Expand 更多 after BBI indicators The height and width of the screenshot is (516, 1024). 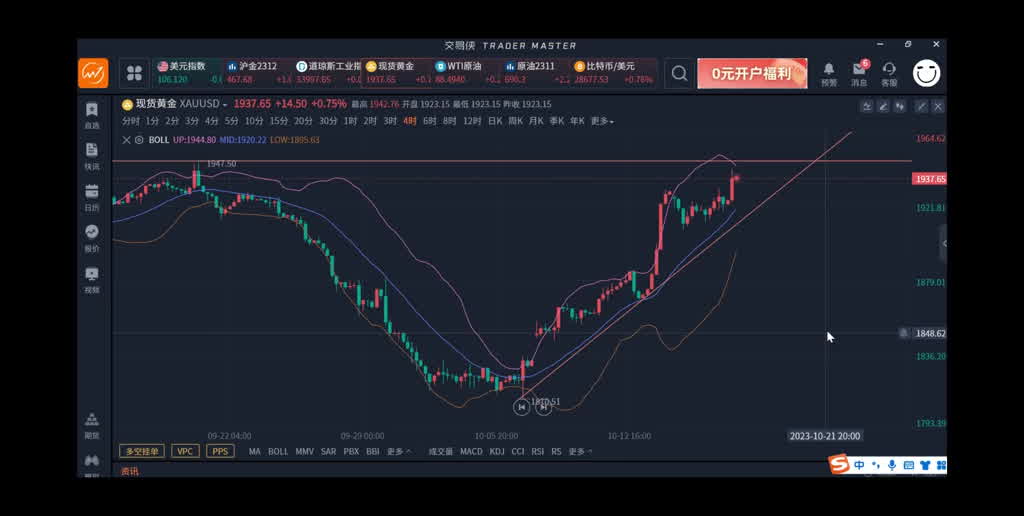399,451
